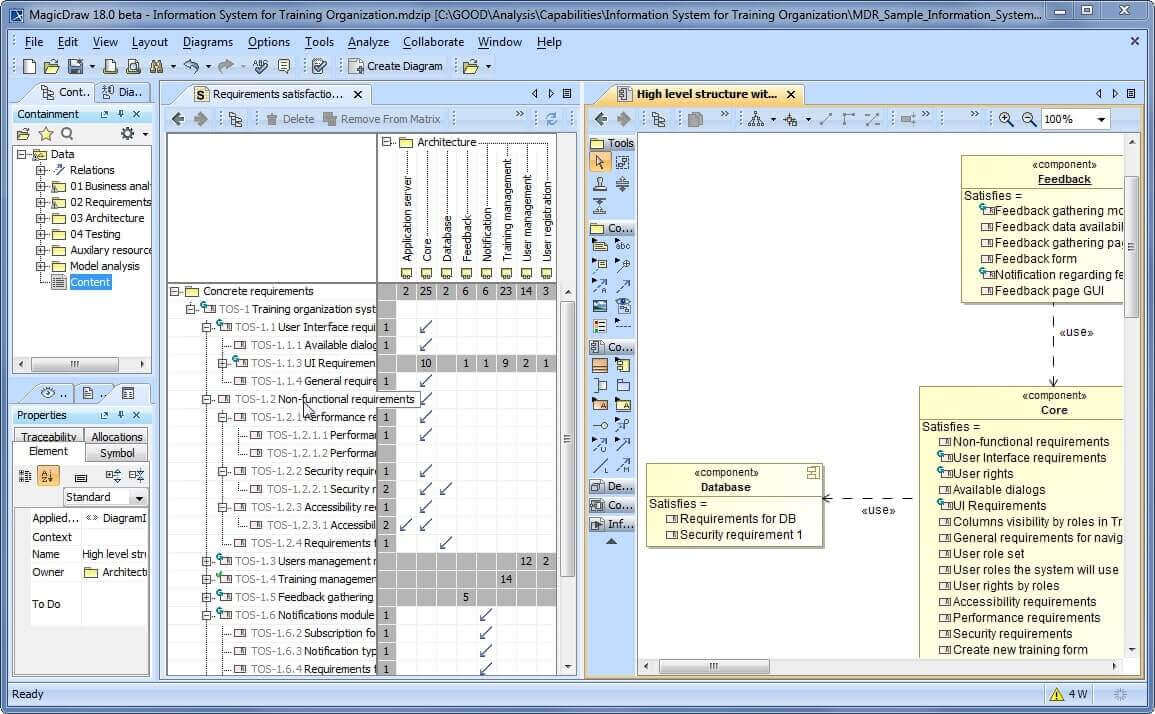Click the refresh icon in the matrix toolbar
The width and height of the screenshot is (1155, 714).
click(x=553, y=118)
